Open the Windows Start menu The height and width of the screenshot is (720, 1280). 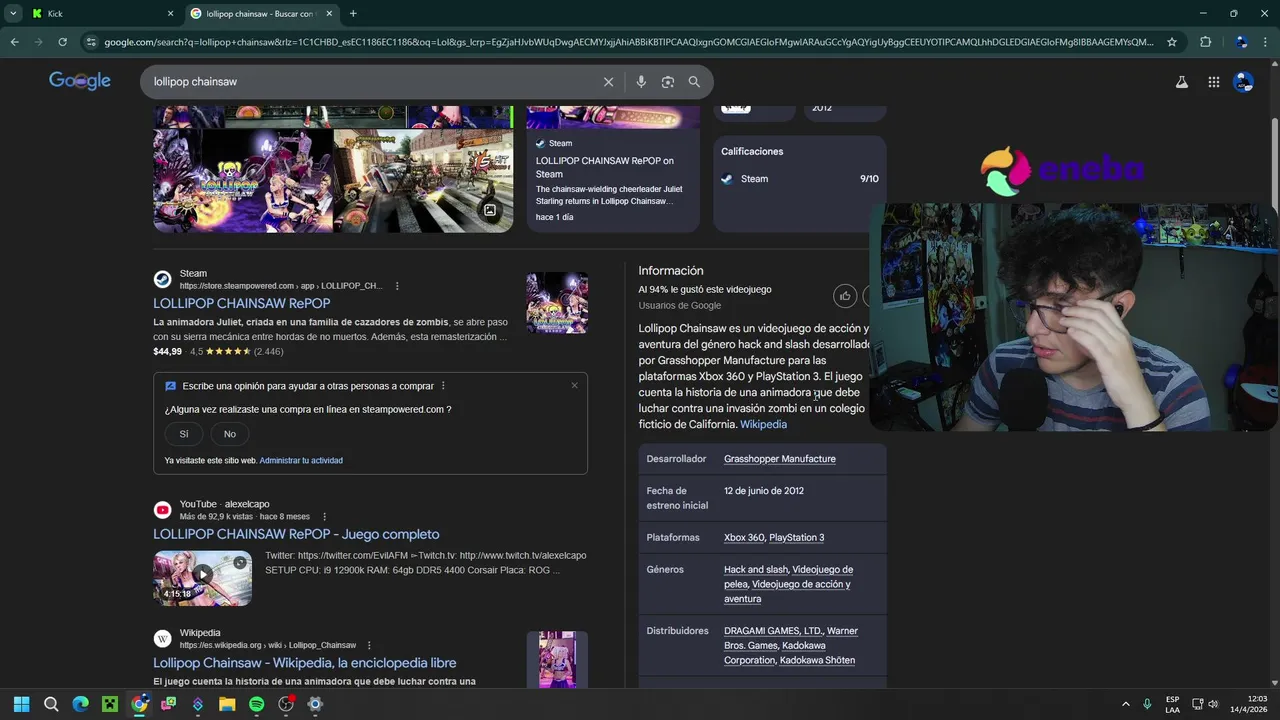(21, 704)
